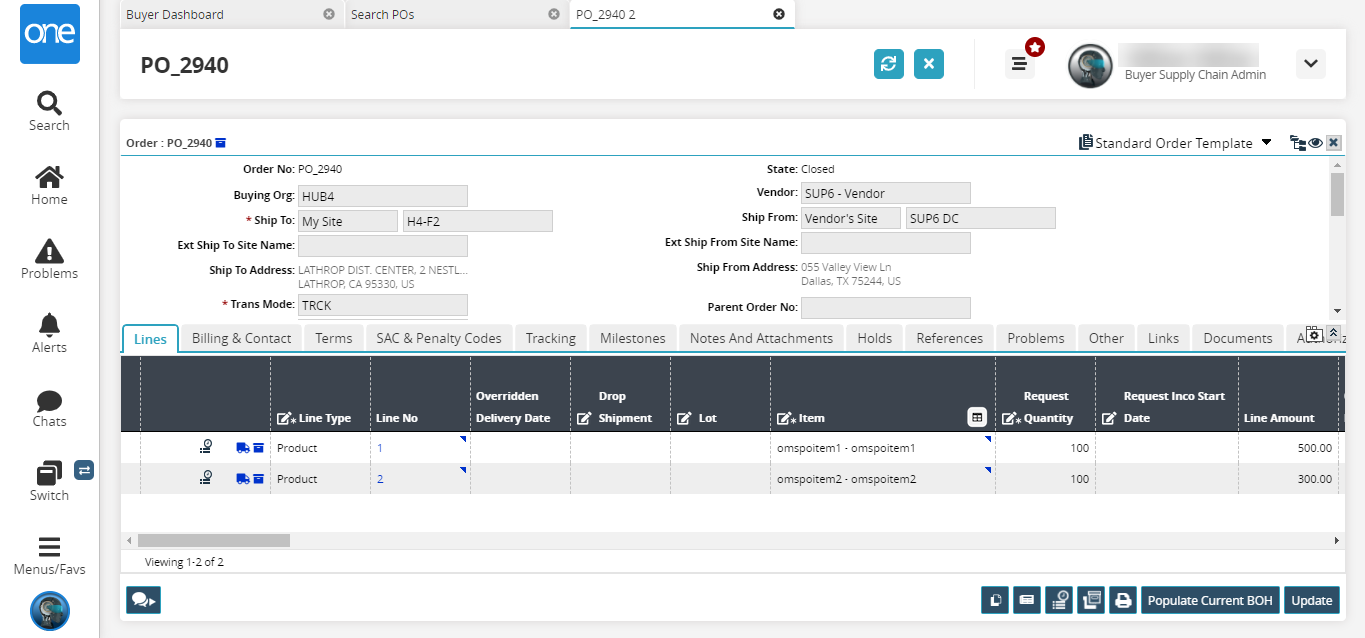Open the Home page from the sidebar
The image size is (1365, 638).
(49, 185)
